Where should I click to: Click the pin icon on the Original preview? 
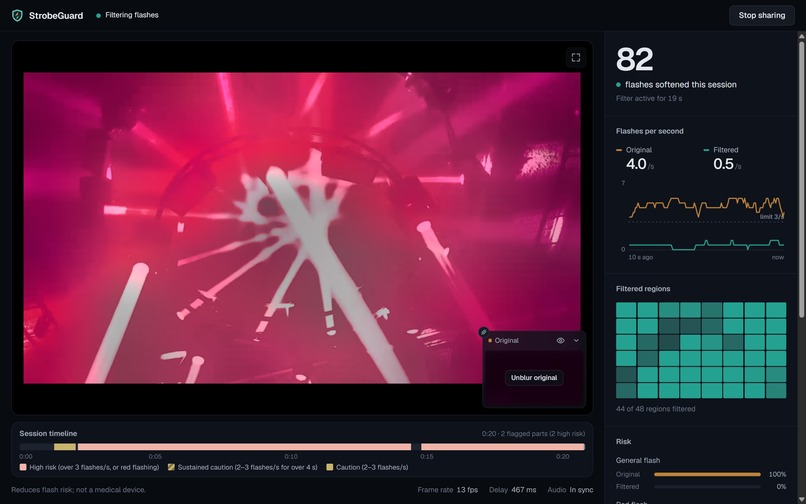483,332
